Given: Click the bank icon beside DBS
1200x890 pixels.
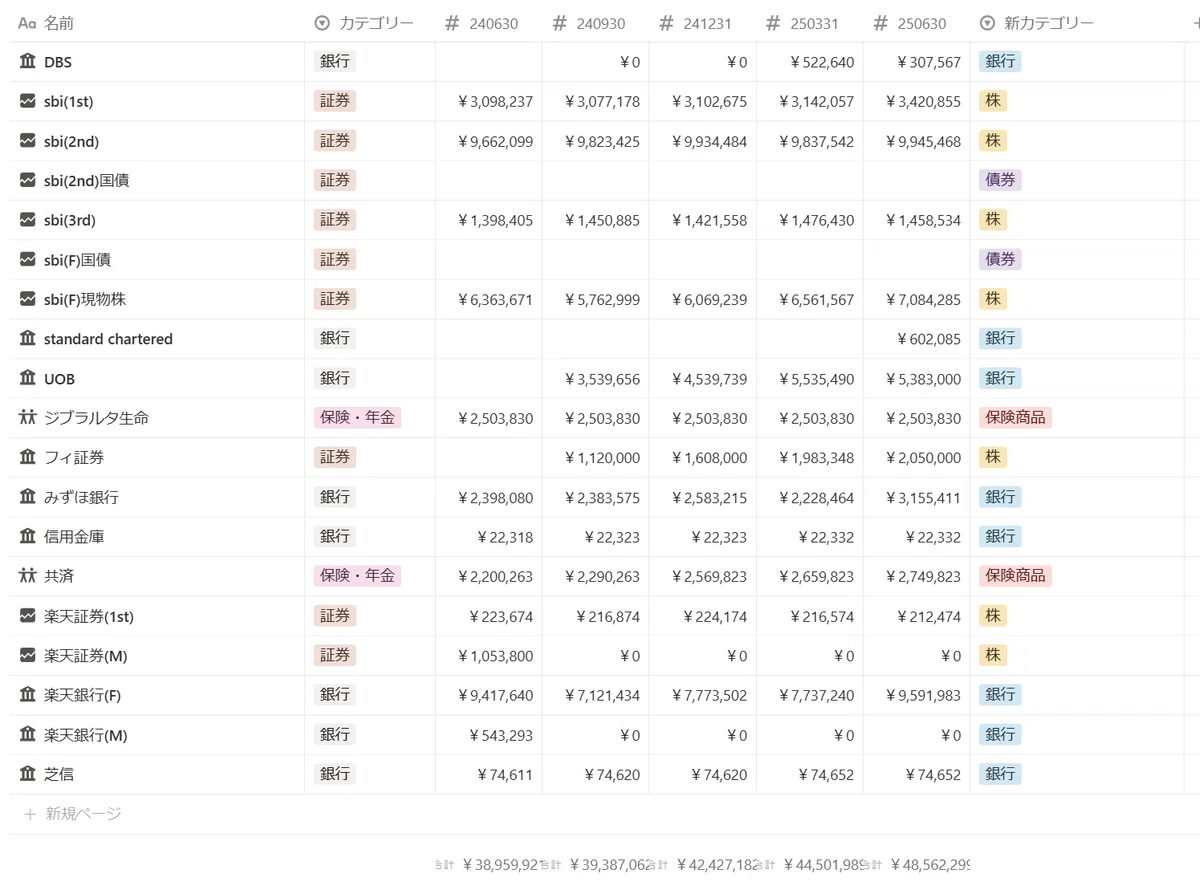Looking at the screenshot, I should pyautogui.click(x=27, y=62).
